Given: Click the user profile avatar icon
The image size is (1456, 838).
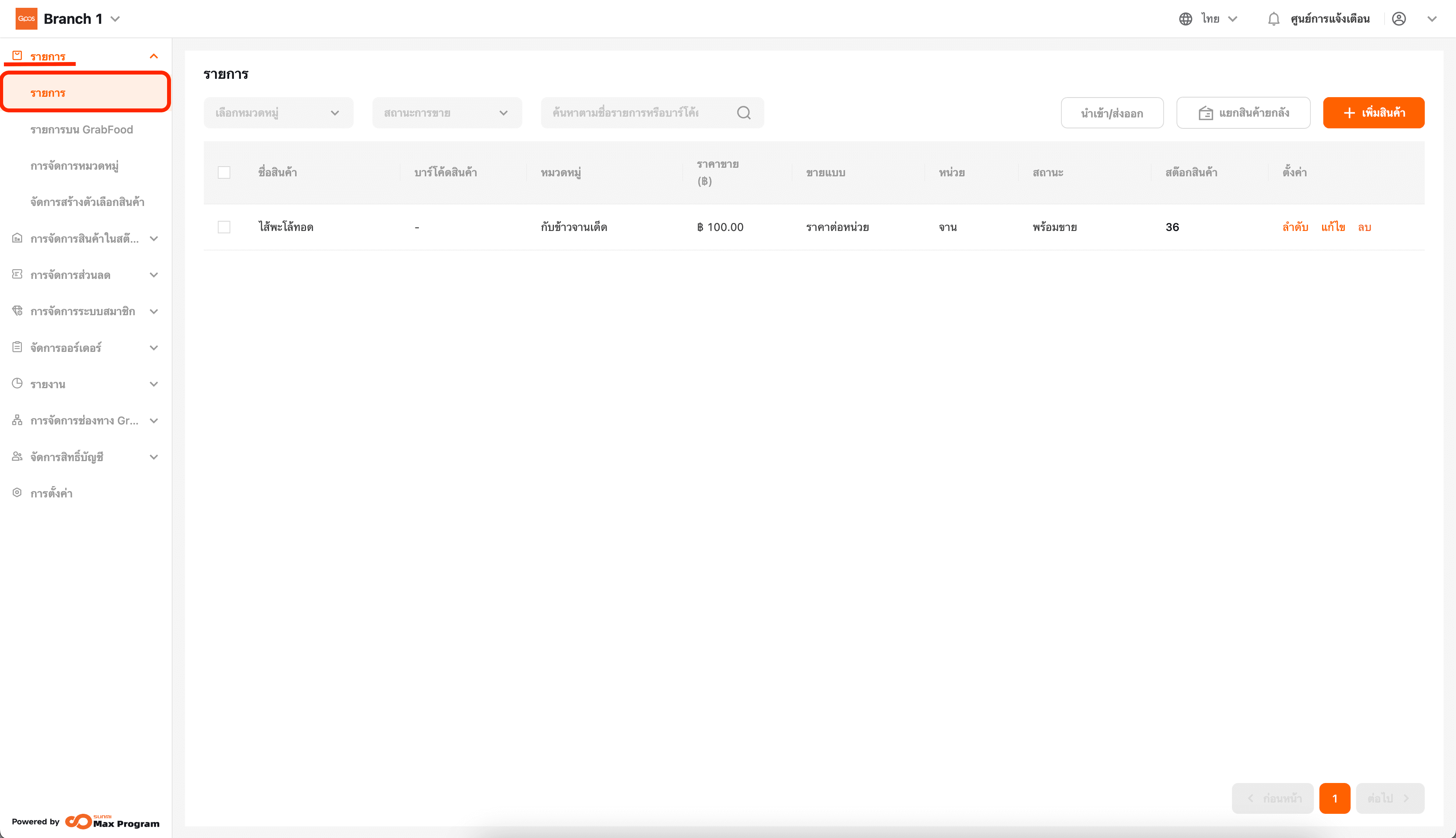Looking at the screenshot, I should point(1399,19).
